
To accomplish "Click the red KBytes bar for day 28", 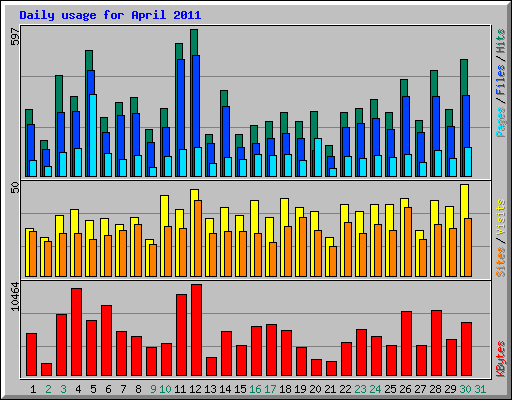I will click(x=436, y=343).
